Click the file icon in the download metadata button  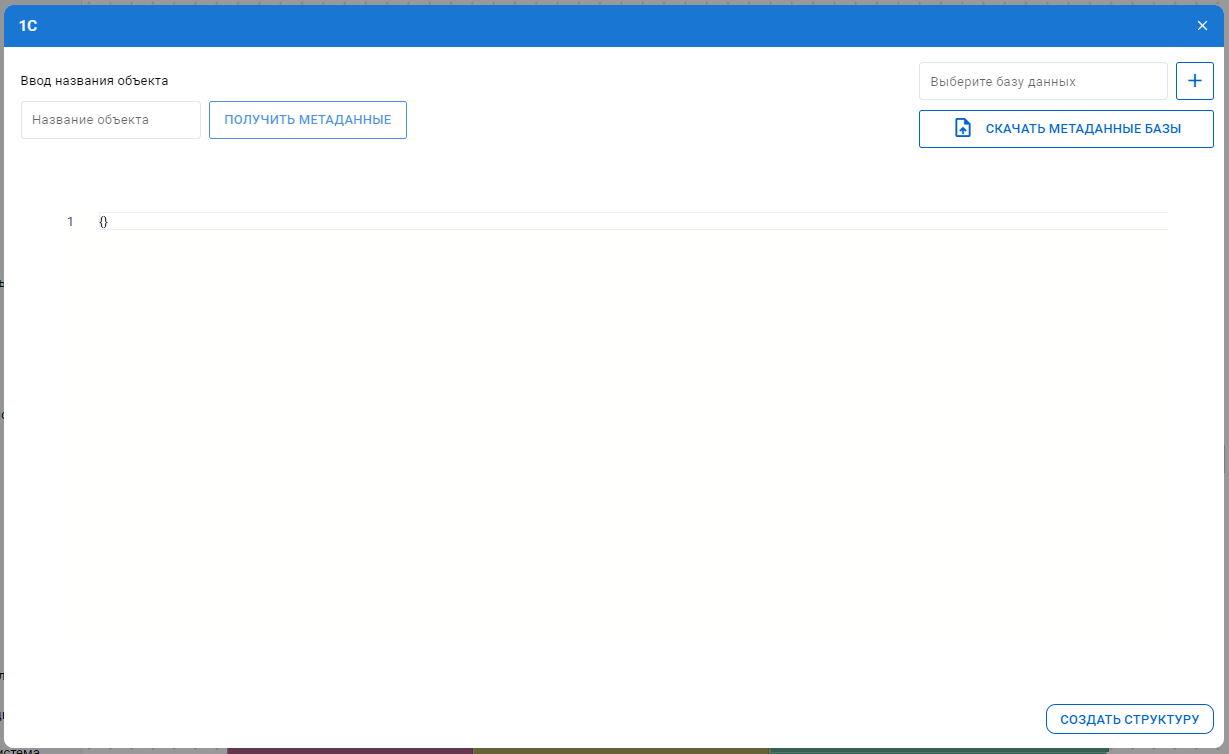coord(963,129)
